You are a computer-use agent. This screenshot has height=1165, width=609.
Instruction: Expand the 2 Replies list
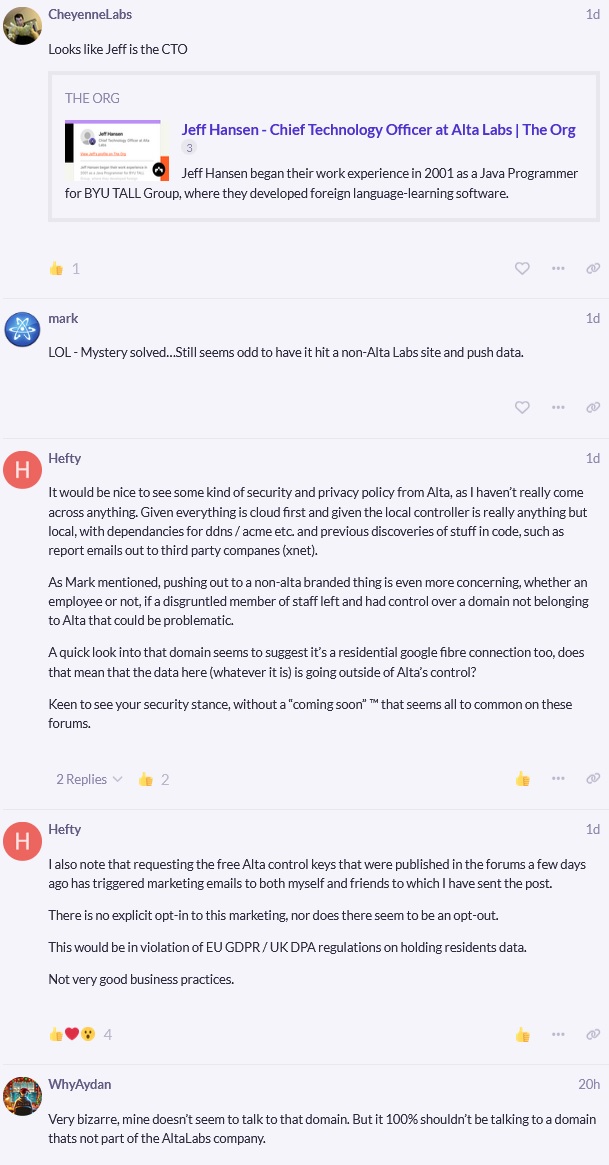(89, 779)
